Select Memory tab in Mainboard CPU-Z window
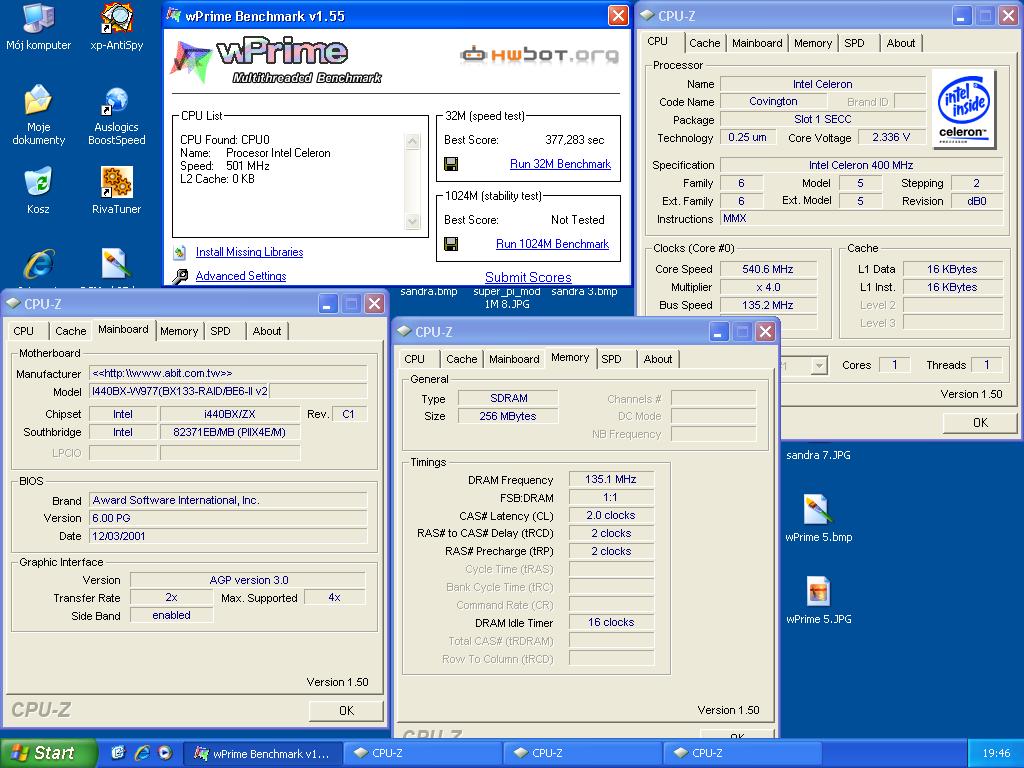The height and width of the screenshot is (768, 1024). 179,331
